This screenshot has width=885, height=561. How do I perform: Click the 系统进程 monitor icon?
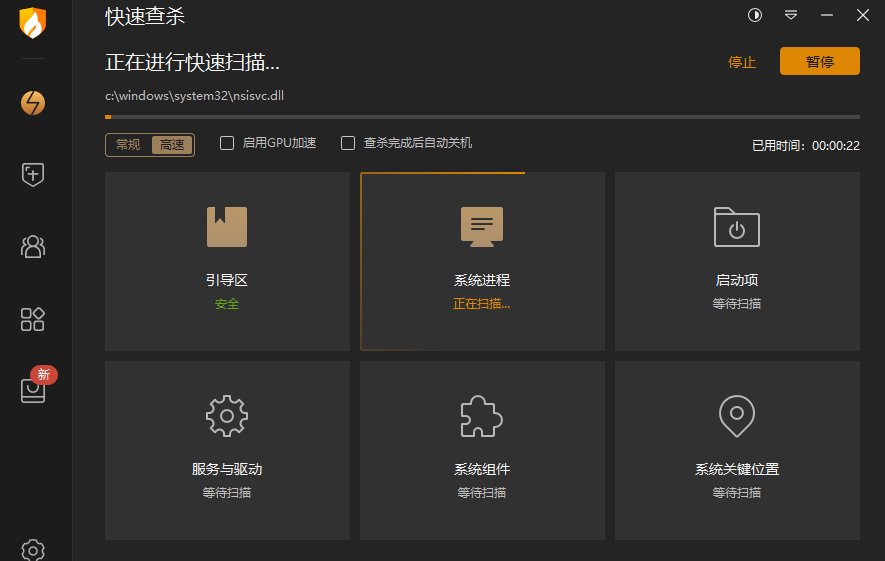coord(482,227)
